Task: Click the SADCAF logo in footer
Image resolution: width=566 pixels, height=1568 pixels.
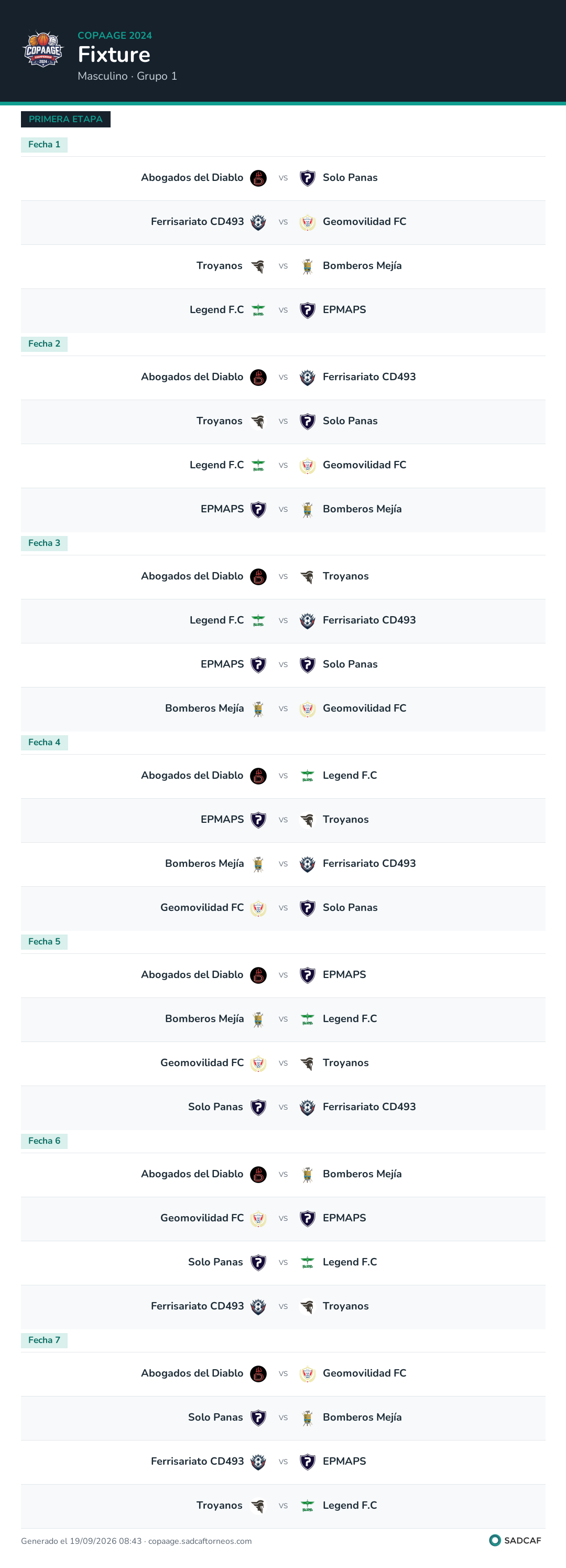Action: coord(515,1540)
